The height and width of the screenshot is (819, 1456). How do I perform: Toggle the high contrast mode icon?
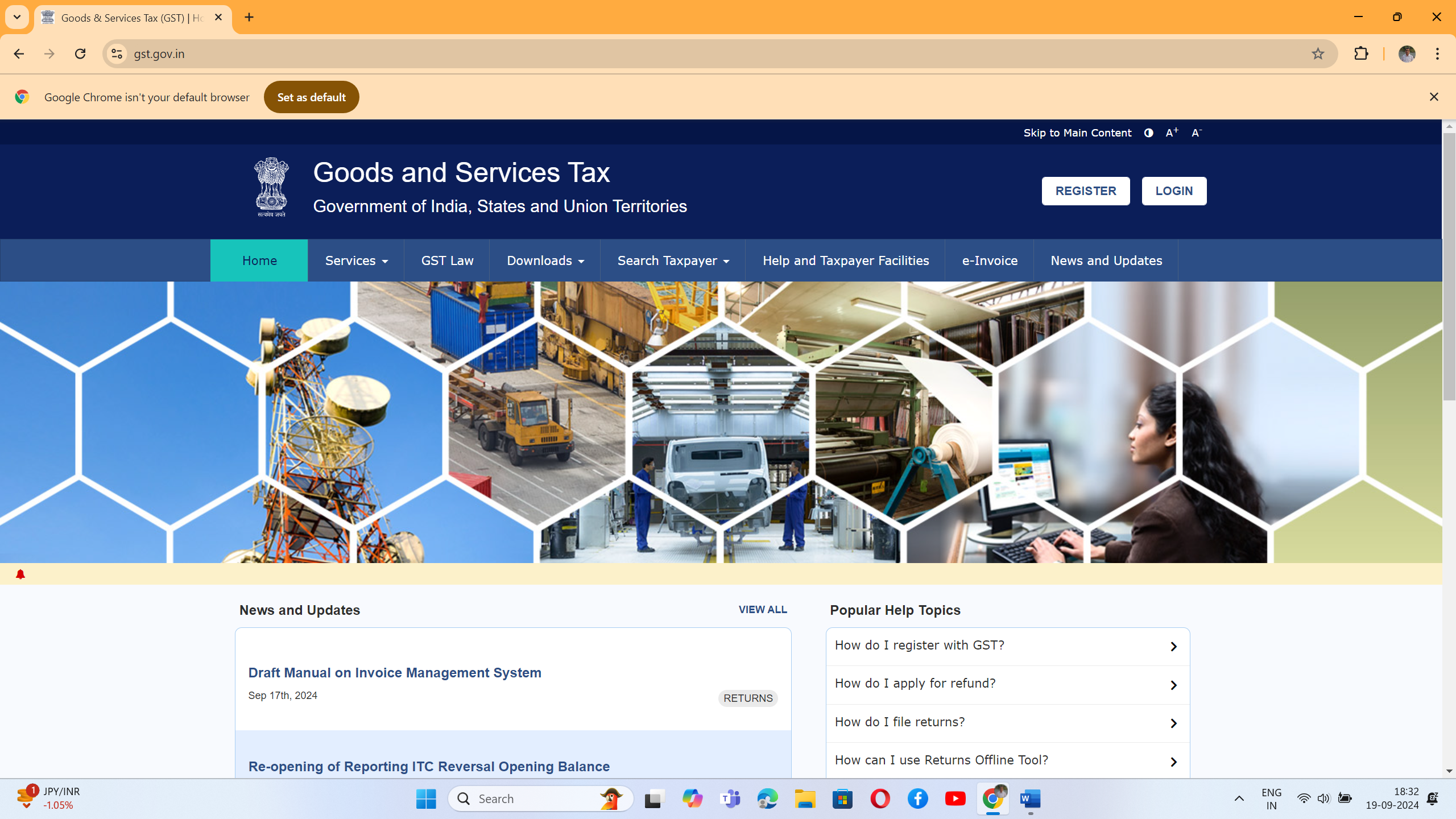[1148, 133]
